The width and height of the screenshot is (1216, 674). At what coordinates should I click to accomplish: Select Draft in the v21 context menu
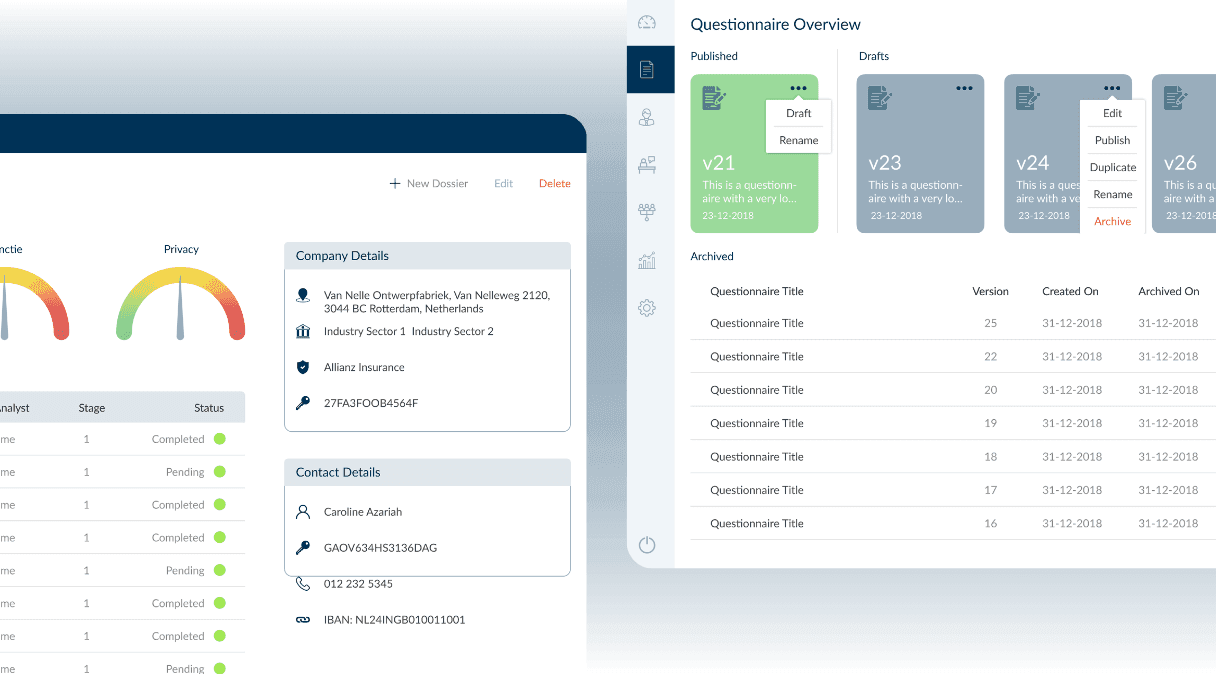point(798,114)
